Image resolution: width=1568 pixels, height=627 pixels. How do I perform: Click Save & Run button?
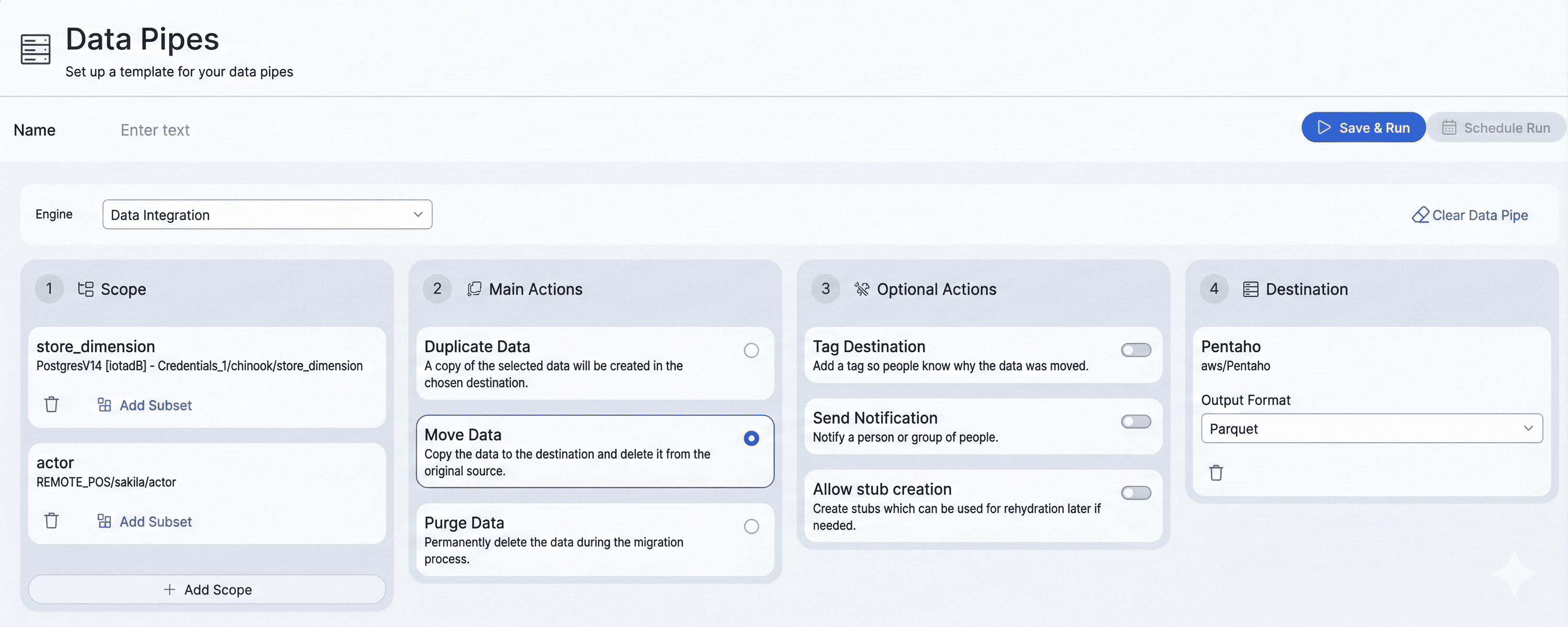[1363, 128]
